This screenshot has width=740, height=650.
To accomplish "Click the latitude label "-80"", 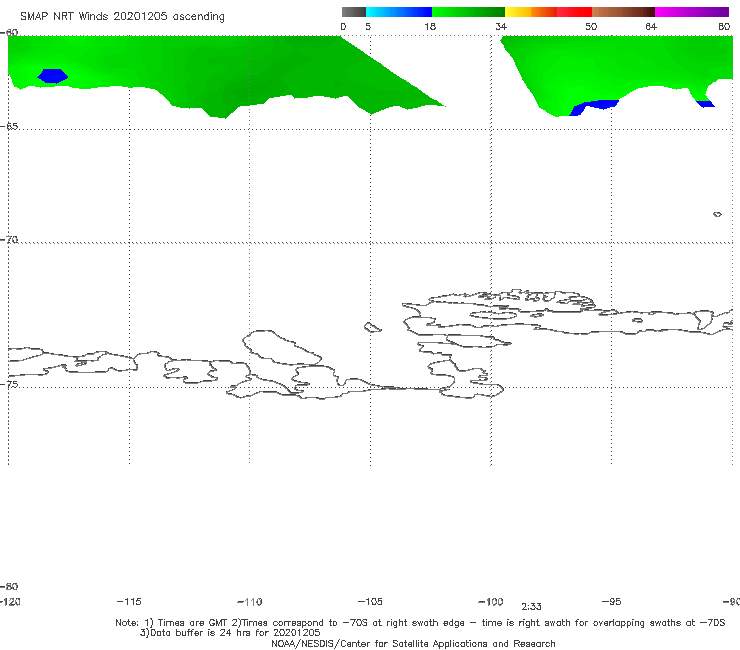I will coord(9,587).
